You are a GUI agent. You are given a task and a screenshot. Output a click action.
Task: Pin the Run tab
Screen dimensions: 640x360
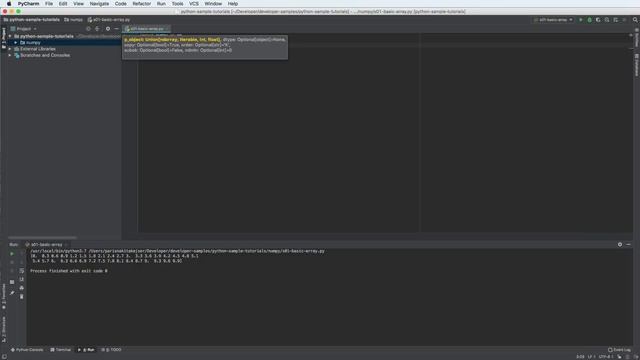[12, 293]
